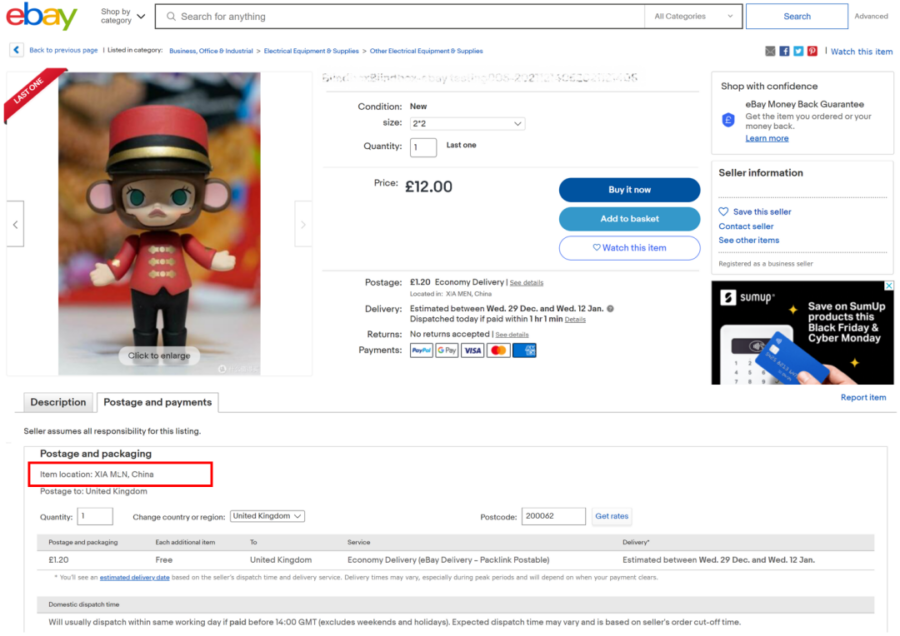Open the eBay logo homepage
Viewport: 900px width, 636px height.
(x=41, y=16)
